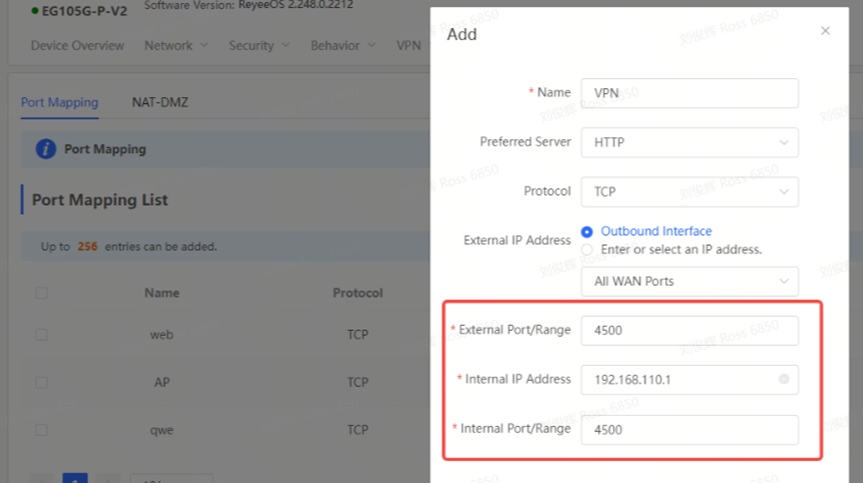This screenshot has height=483, width=863.
Task: Click the Preferred Server dropdown arrow
Action: [783, 142]
